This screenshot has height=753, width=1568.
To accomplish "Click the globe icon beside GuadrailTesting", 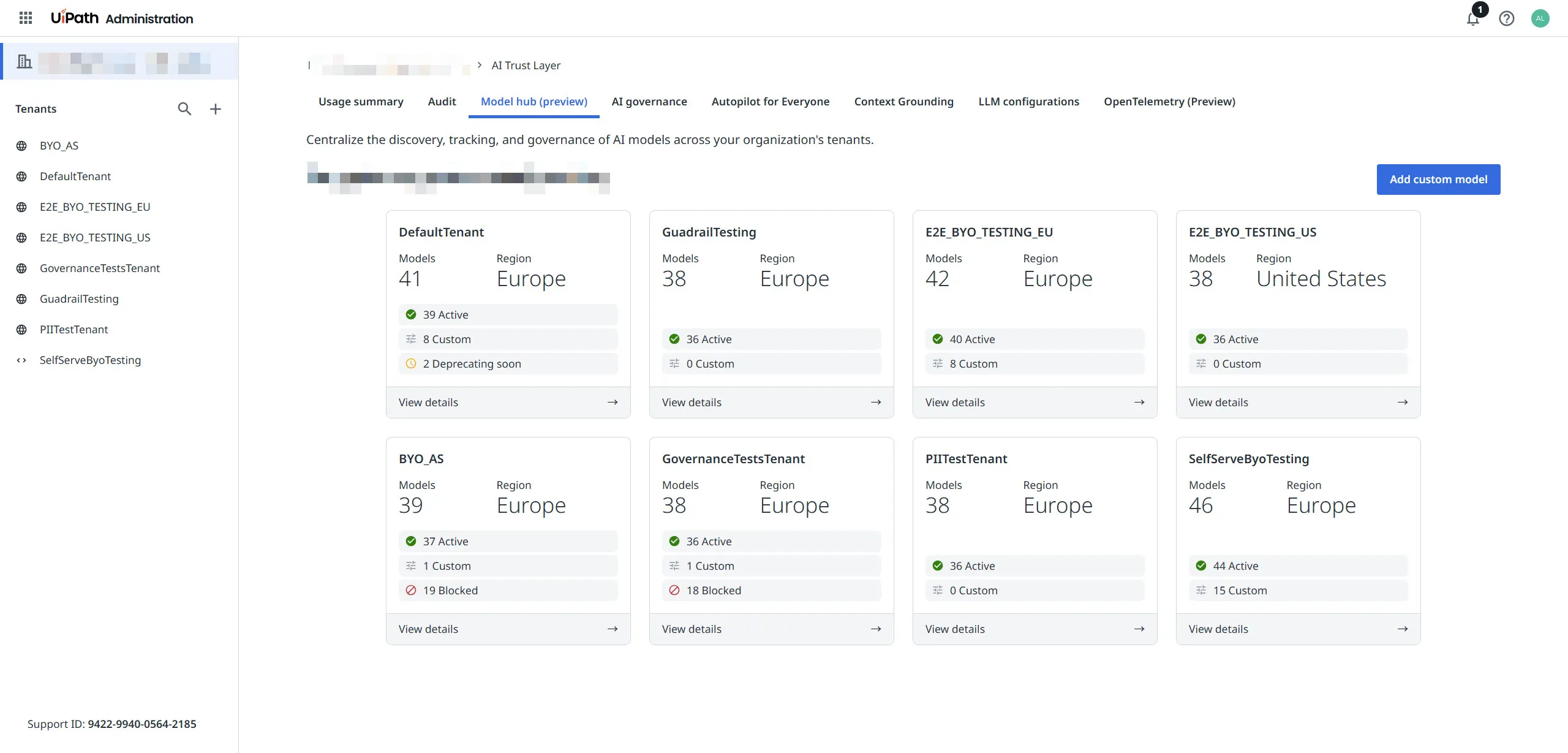I will pyautogui.click(x=21, y=299).
